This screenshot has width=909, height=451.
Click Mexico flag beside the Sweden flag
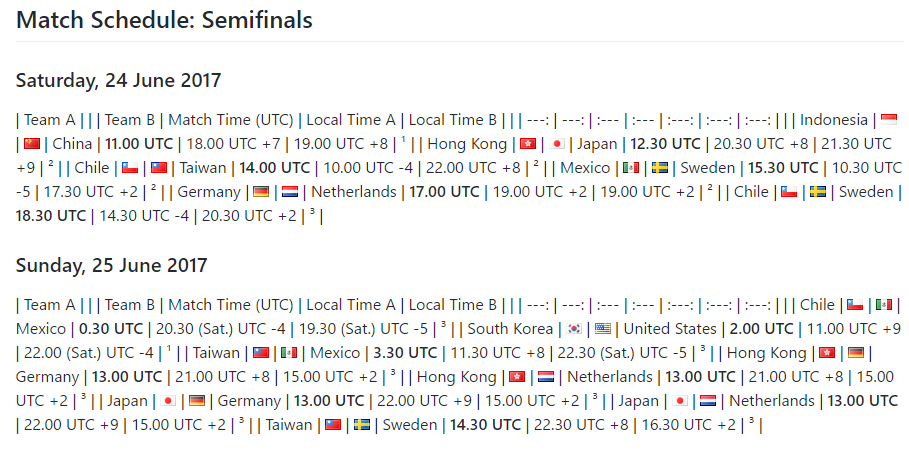pos(631,168)
